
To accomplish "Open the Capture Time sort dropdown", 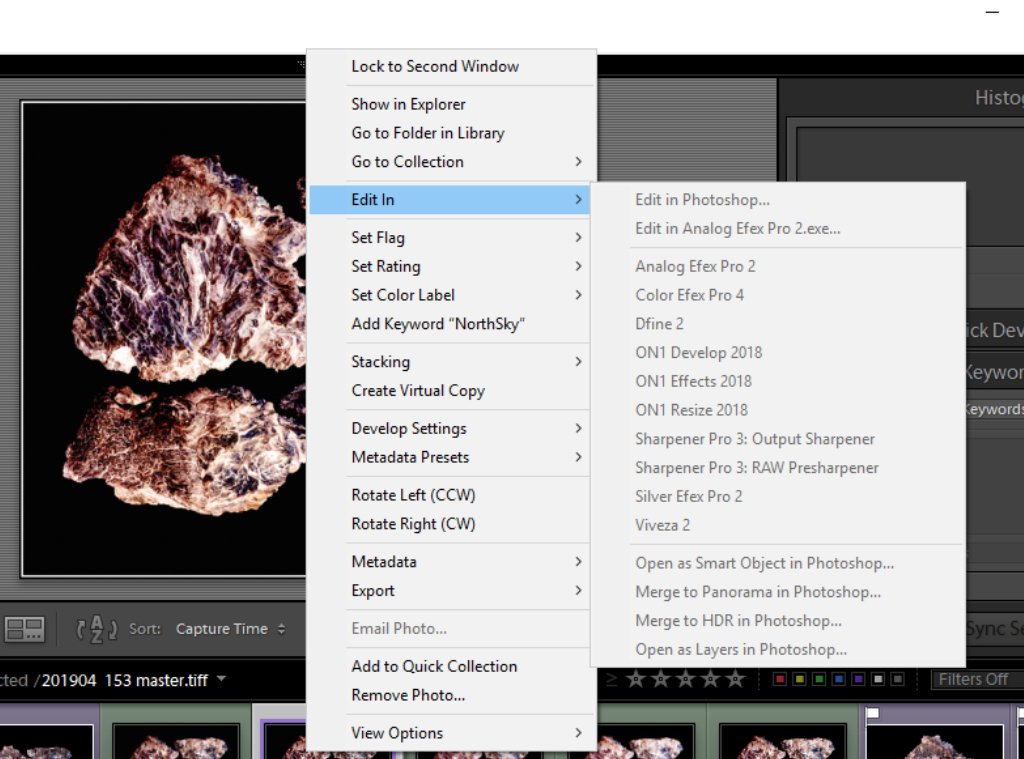I will tap(230, 629).
